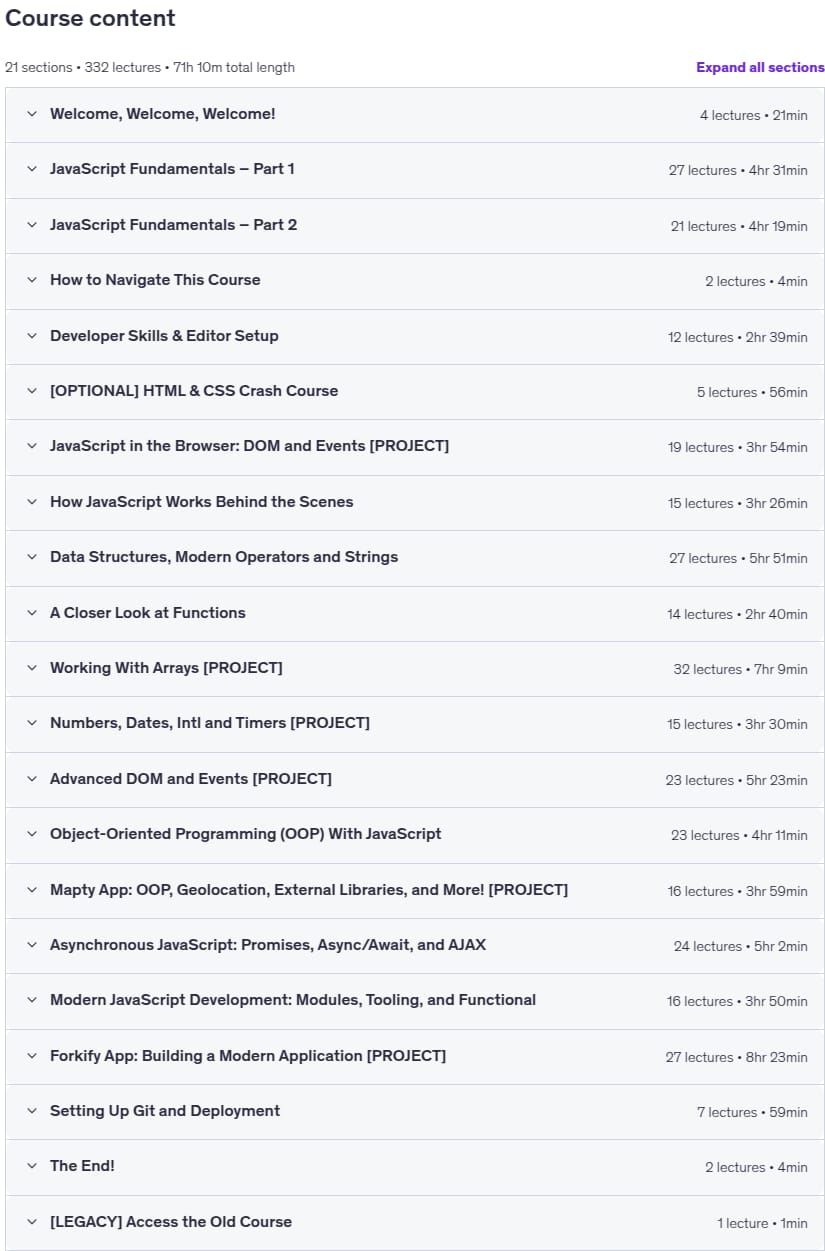Expand all sections of the course
This screenshot has height=1251, width=825.
pyautogui.click(x=760, y=68)
